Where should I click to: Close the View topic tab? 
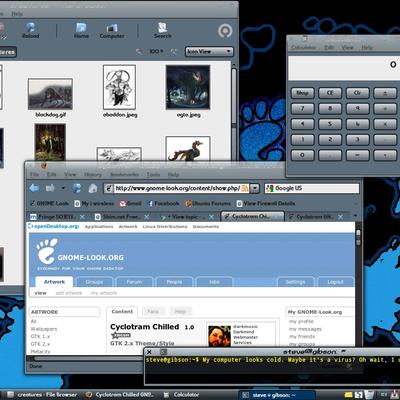tap(211, 217)
